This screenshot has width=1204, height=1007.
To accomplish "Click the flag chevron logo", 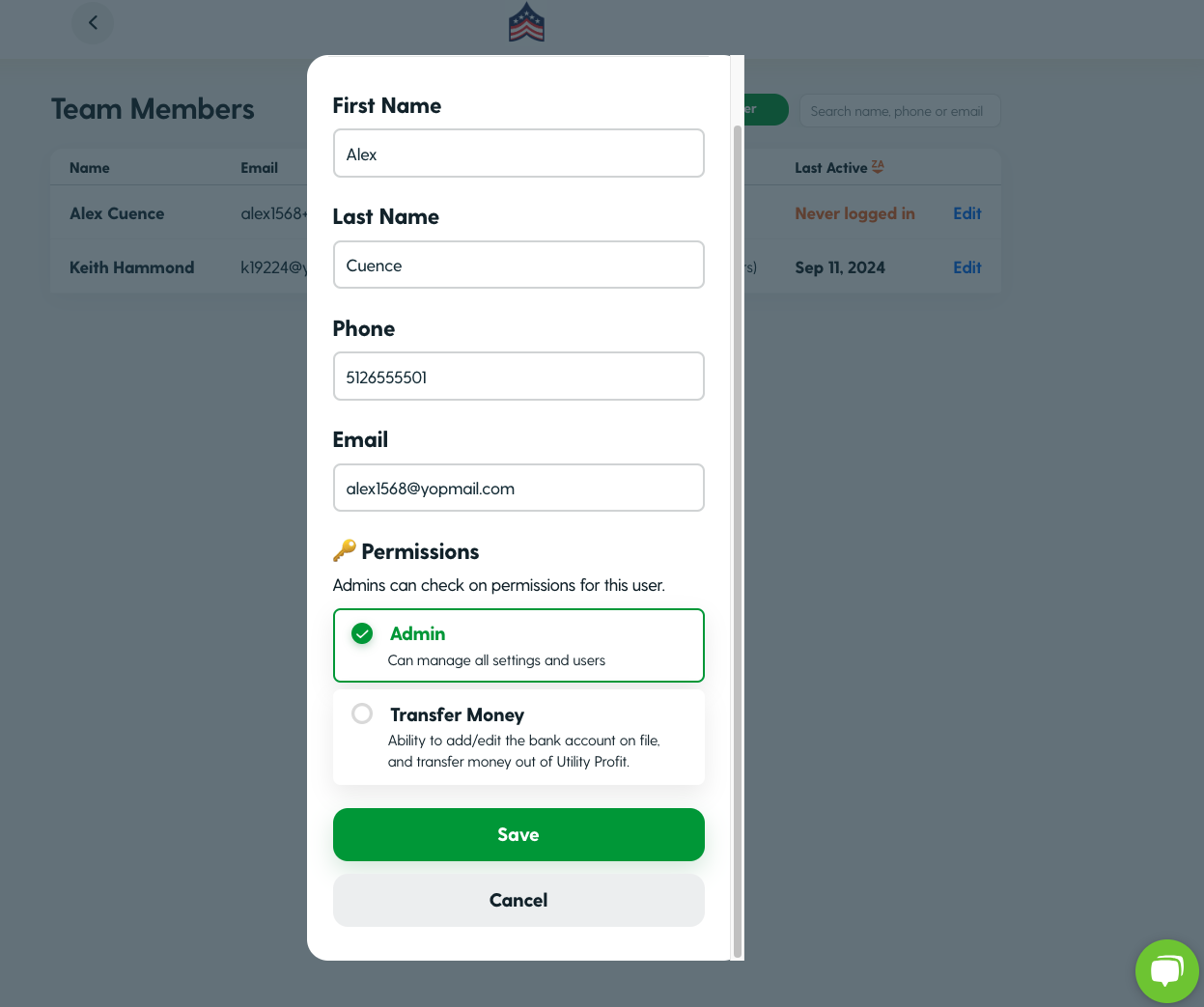I will coord(526,22).
